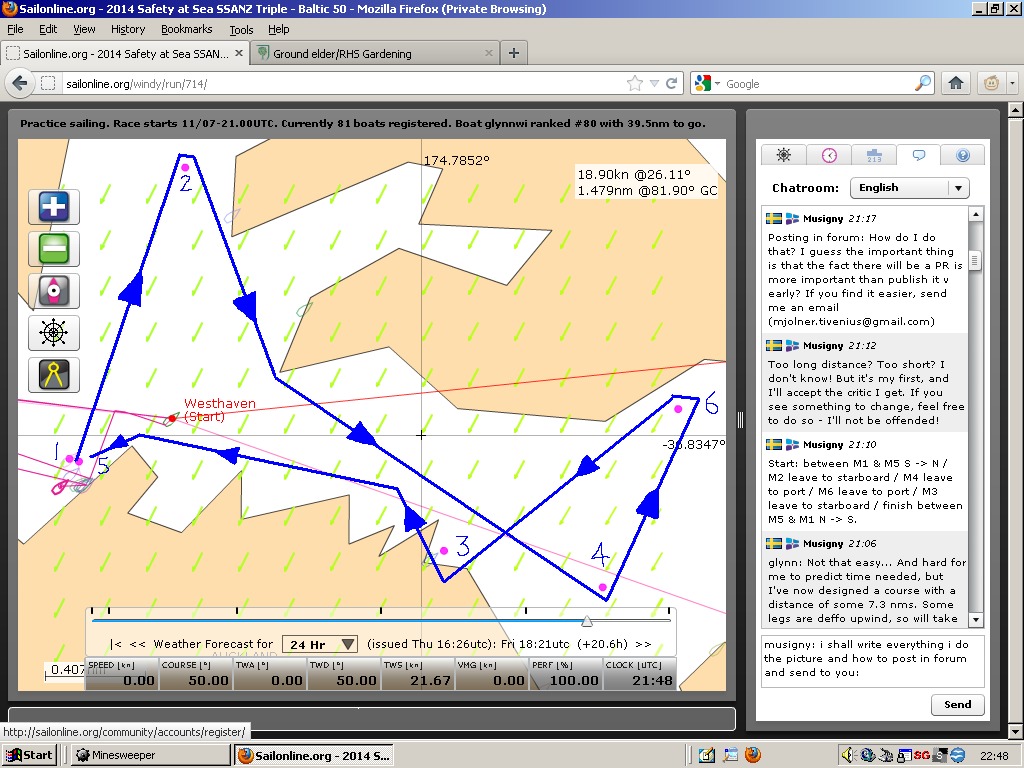Close the Sailonline.org tab

[x=239, y=53]
